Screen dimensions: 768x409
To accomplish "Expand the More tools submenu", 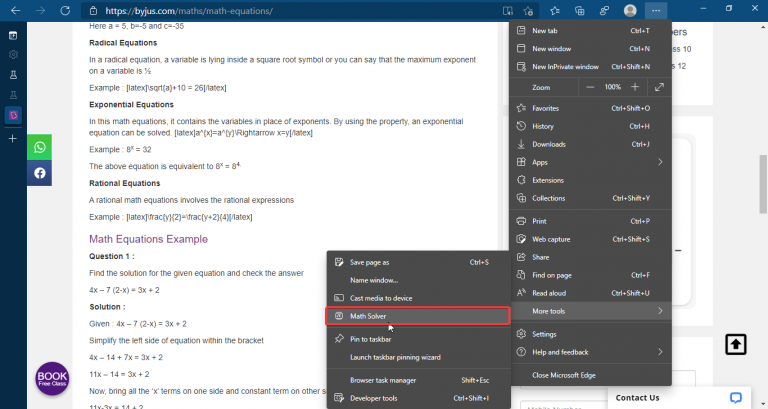I will [590, 311].
